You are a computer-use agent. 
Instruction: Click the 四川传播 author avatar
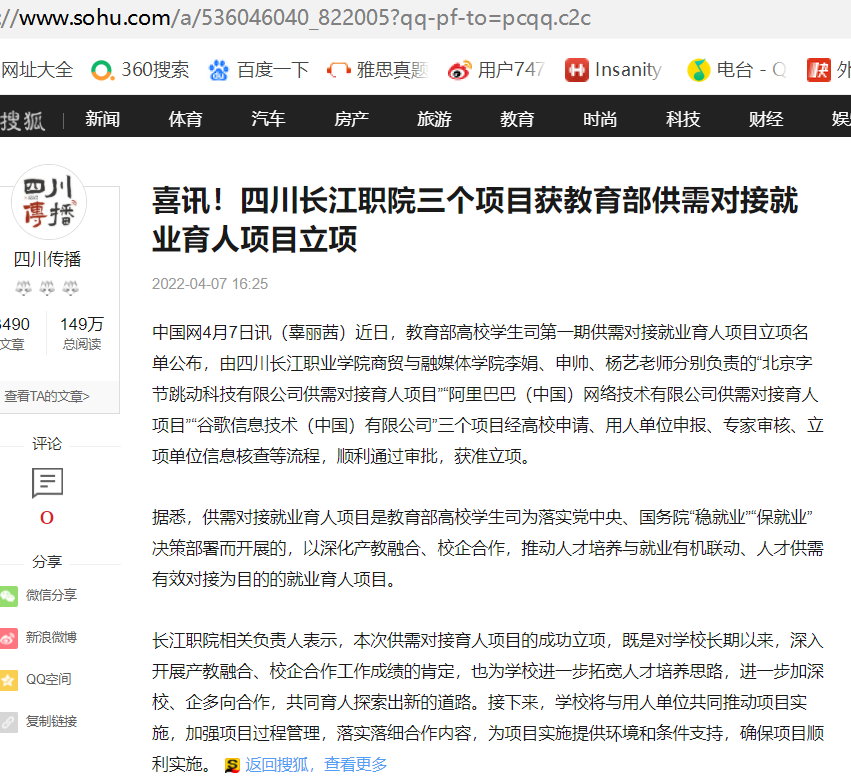49,203
